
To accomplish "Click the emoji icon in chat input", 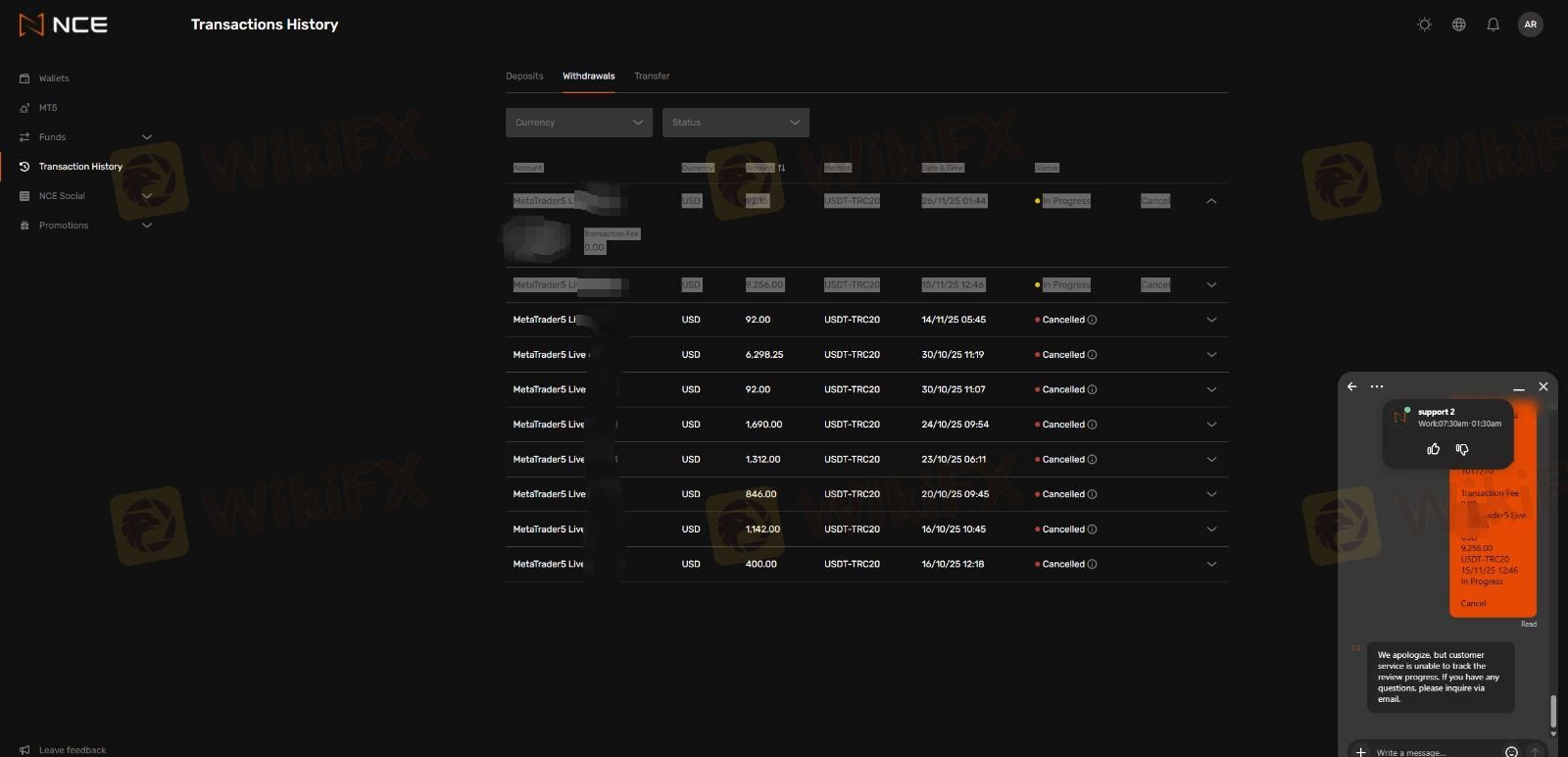I will 1511,752.
